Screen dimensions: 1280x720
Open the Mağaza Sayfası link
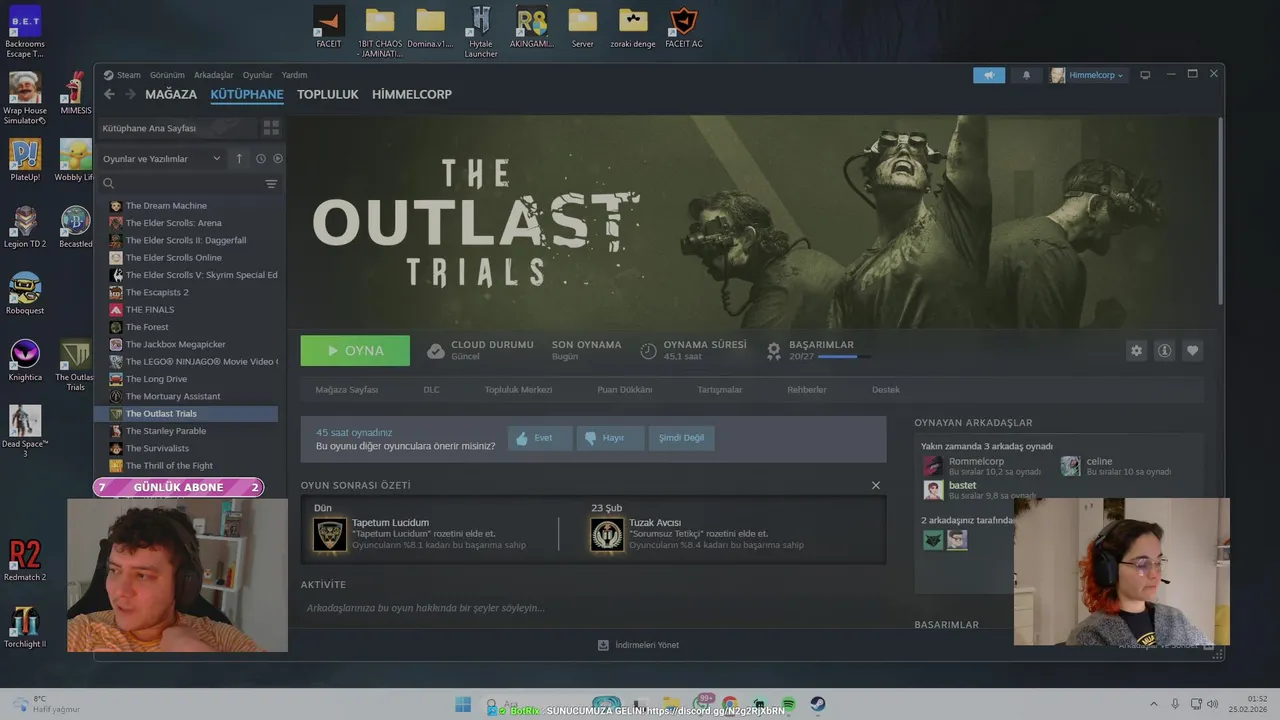(346, 390)
